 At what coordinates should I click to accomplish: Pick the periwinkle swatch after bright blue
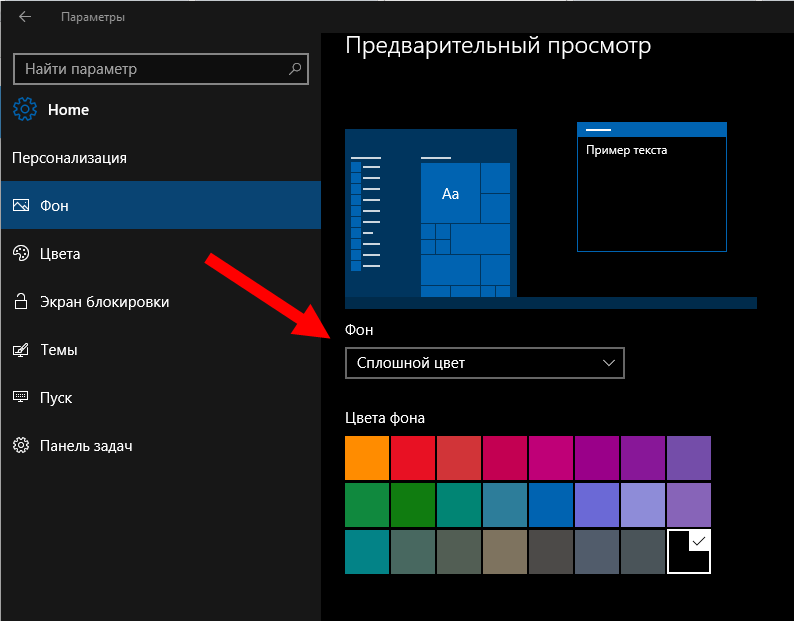pos(597,505)
